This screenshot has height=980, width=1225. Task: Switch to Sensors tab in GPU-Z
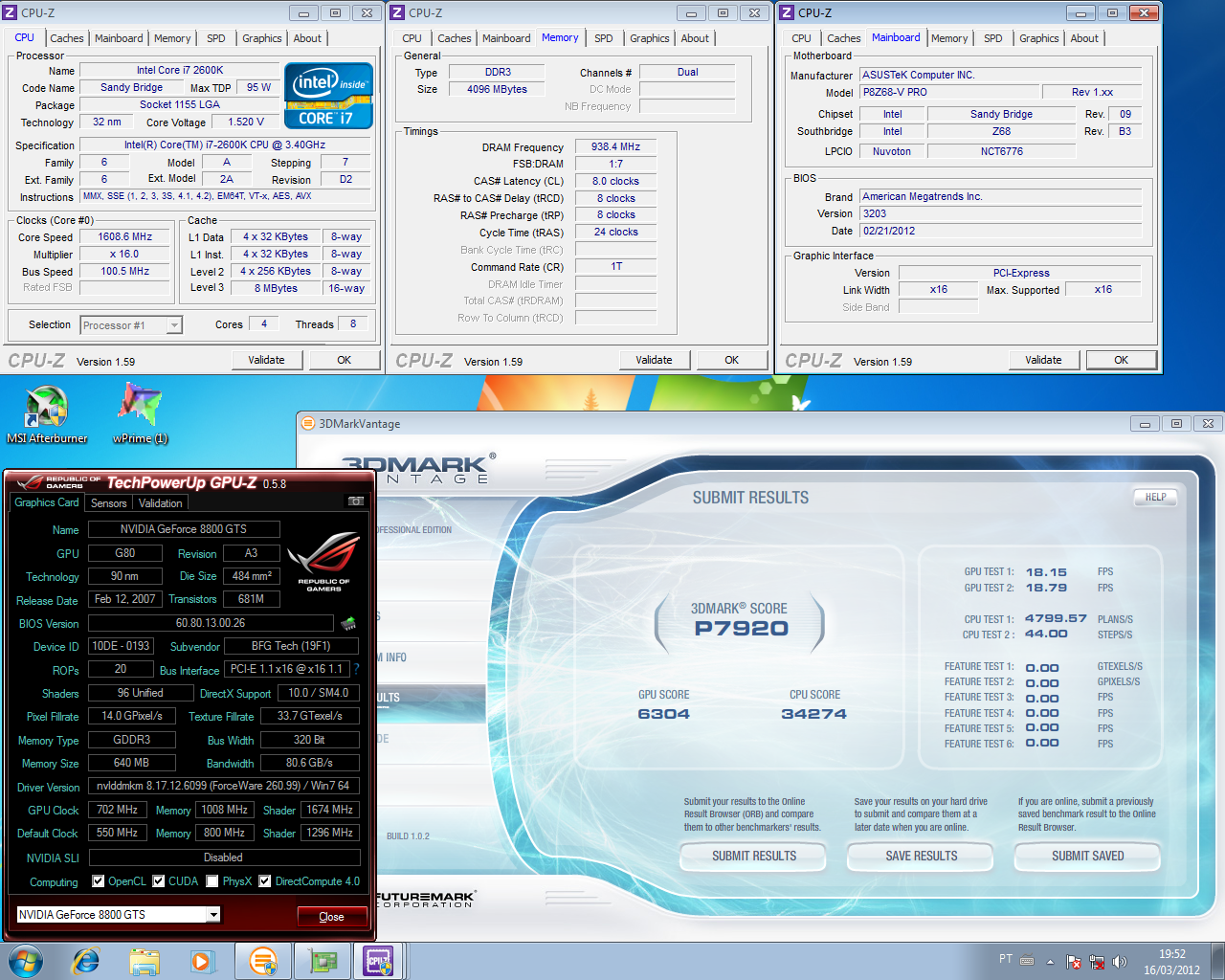pos(108,503)
